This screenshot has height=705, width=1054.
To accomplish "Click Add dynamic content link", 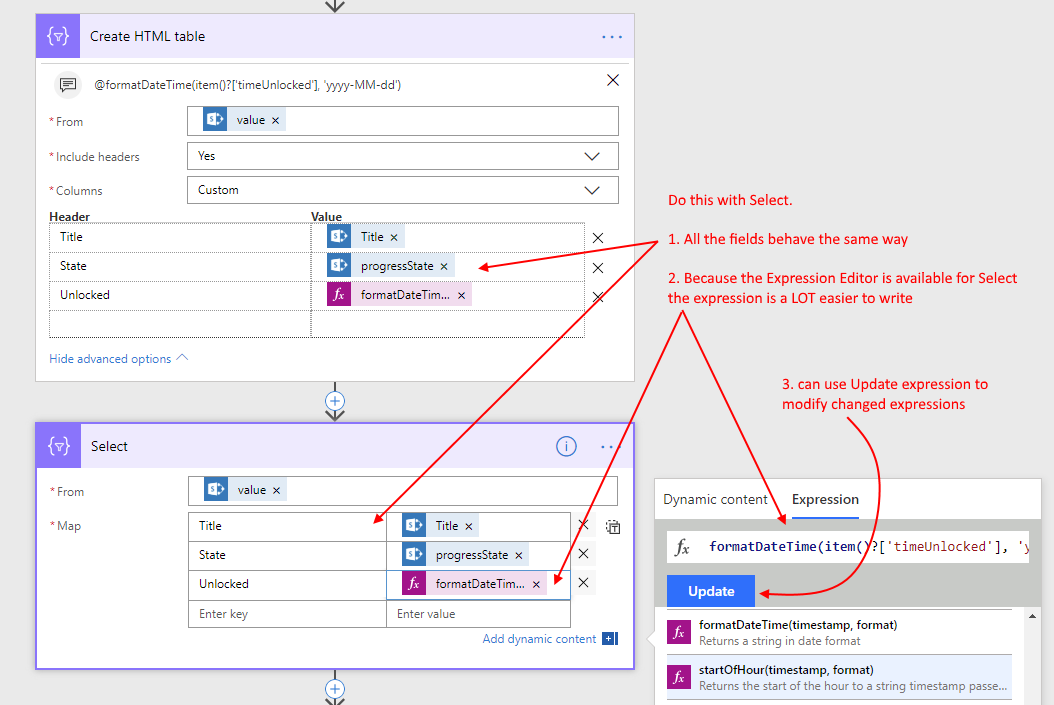I will tap(539, 639).
